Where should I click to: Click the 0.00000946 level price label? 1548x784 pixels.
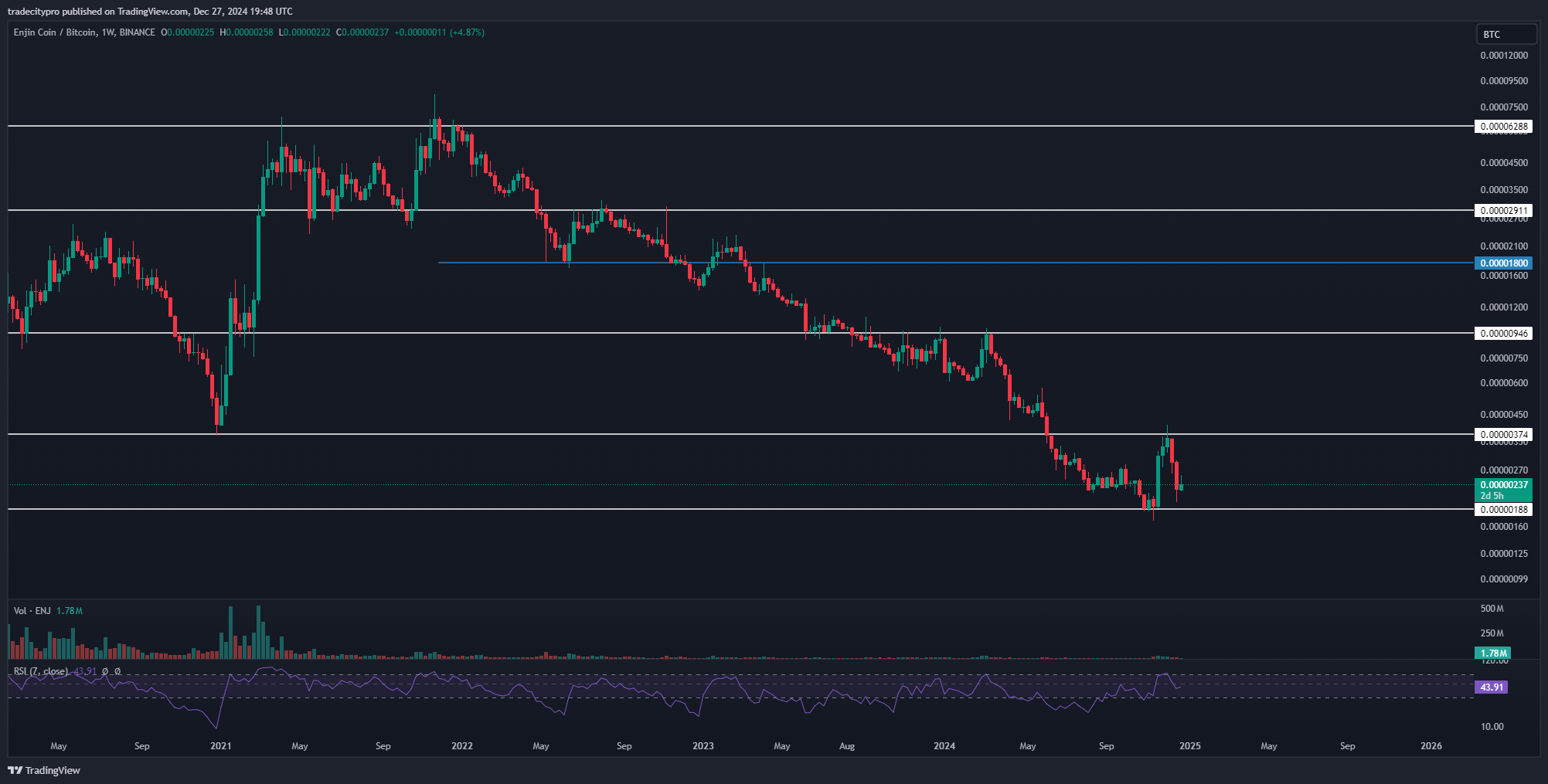(x=1503, y=334)
